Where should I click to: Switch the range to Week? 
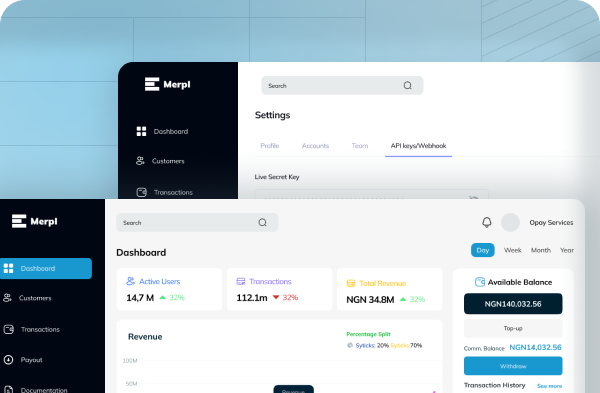point(512,250)
